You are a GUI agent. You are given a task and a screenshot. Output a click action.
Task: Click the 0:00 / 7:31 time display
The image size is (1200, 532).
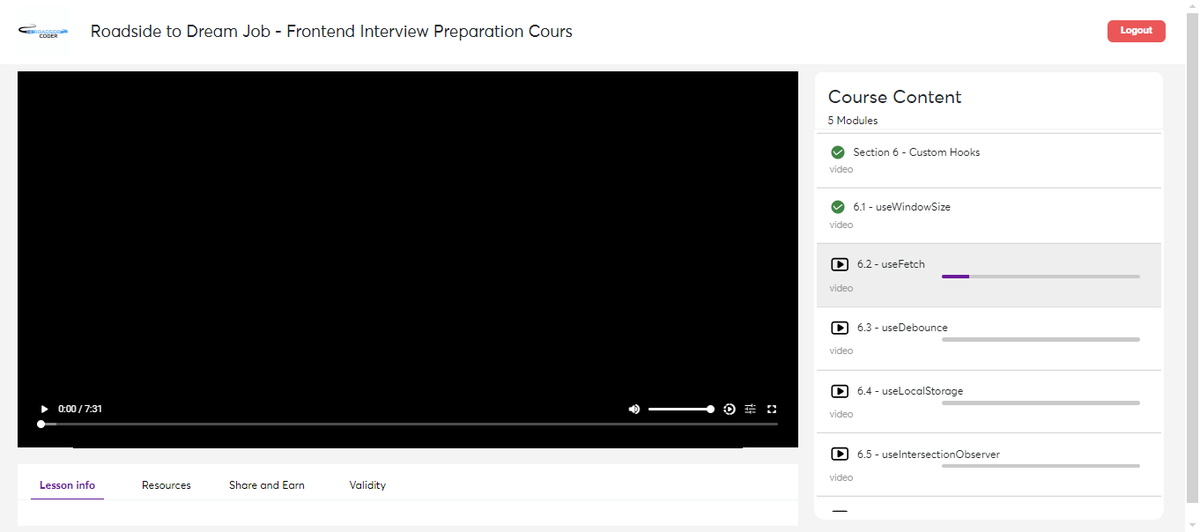(x=80, y=409)
